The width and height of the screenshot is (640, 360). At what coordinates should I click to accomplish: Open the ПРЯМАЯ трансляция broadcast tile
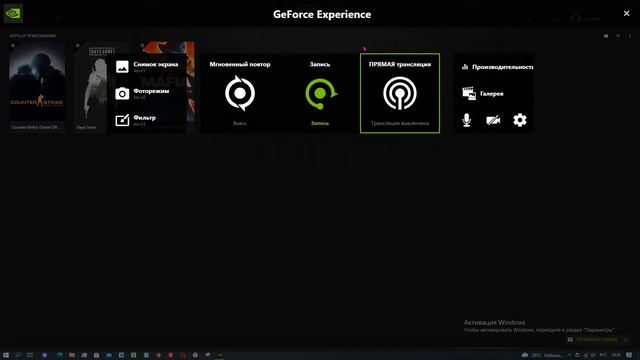[x=400, y=93]
